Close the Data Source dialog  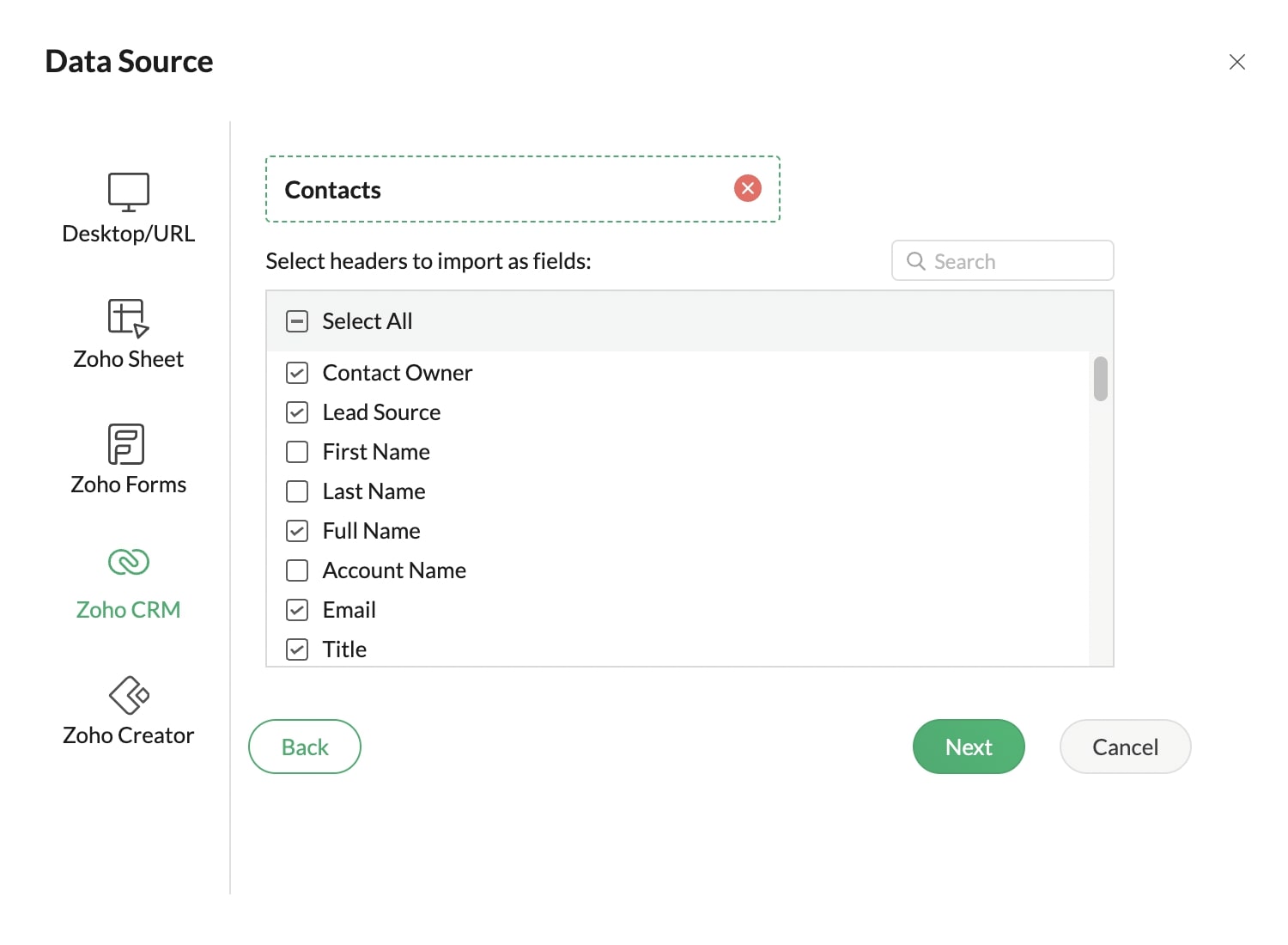pyautogui.click(x=1236, y=61)
